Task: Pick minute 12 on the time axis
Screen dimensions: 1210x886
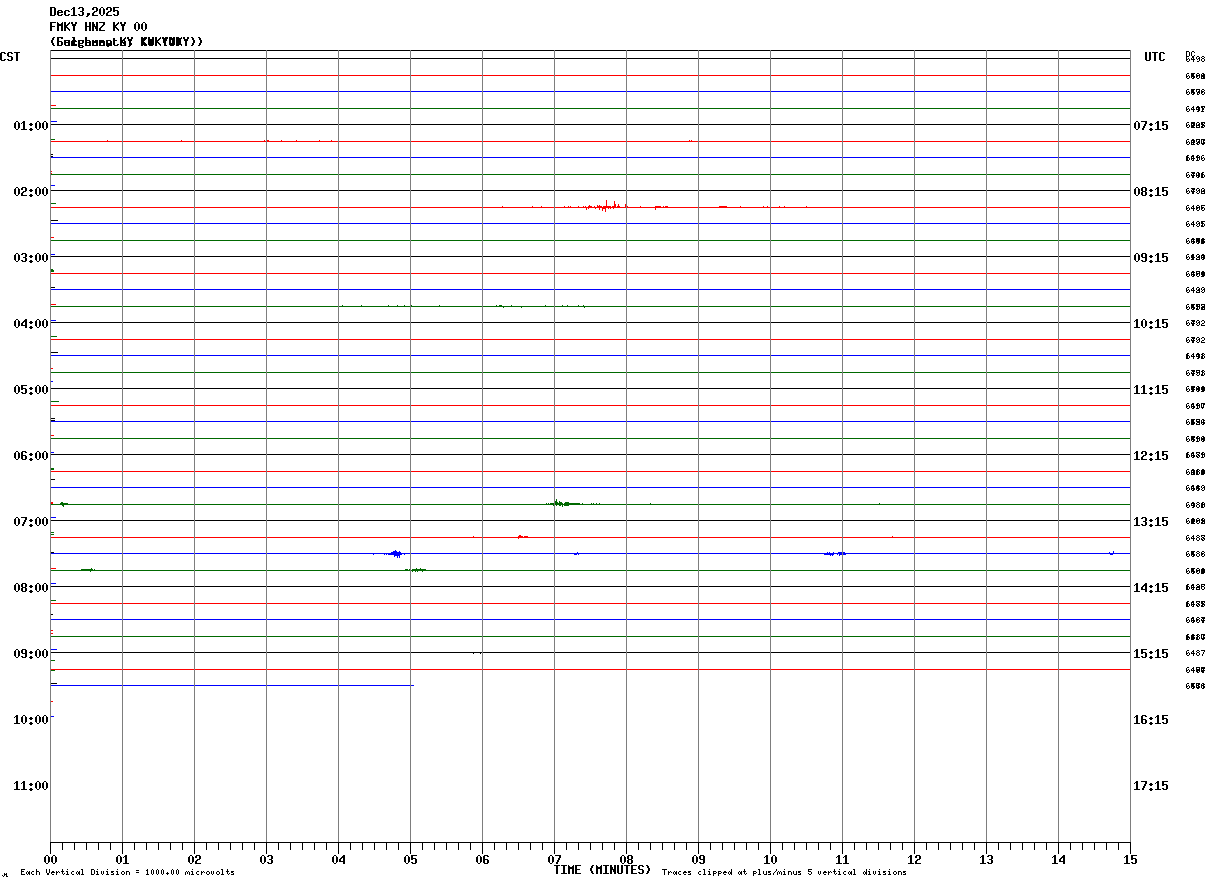Action: pos(914,859)
